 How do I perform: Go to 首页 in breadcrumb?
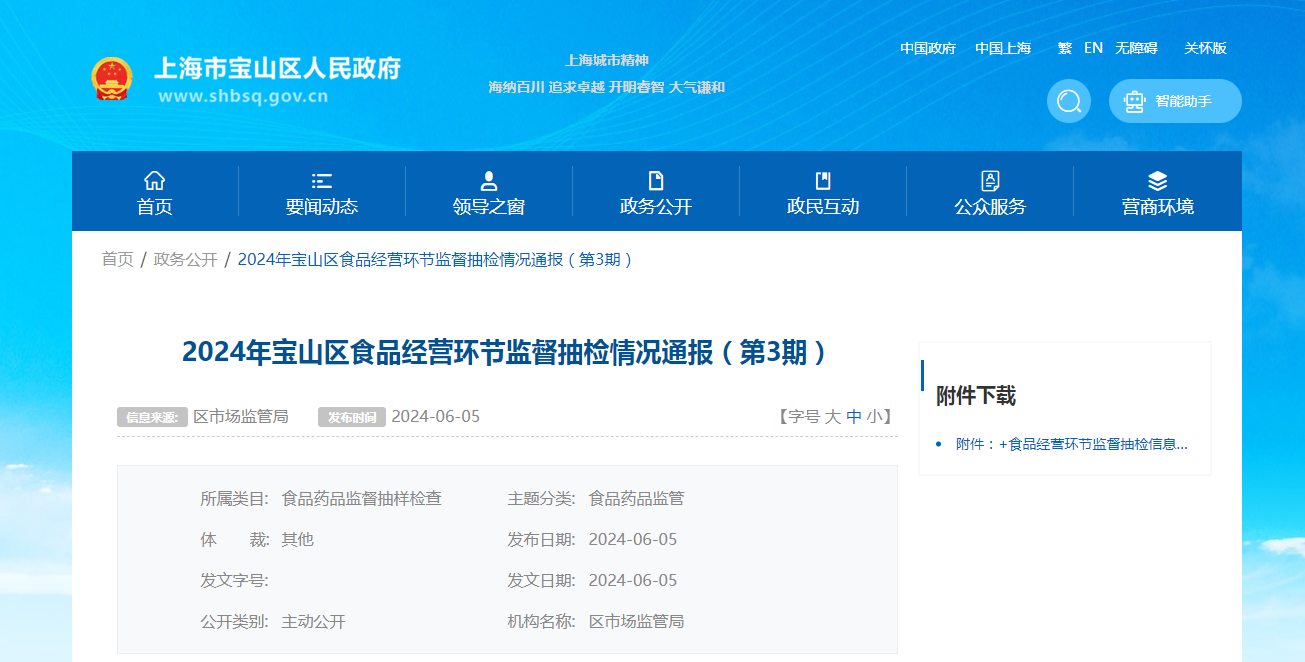tap(117, 260)
